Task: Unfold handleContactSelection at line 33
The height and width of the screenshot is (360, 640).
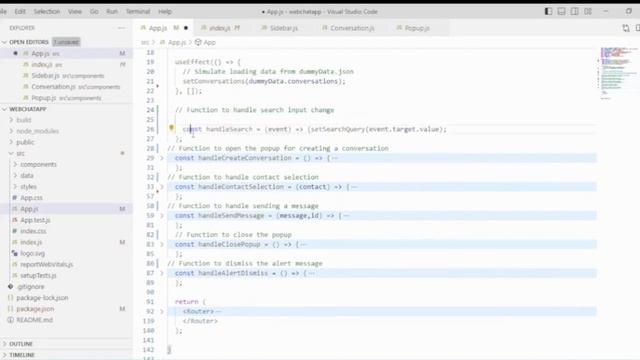Action: (x=162, y=187)
